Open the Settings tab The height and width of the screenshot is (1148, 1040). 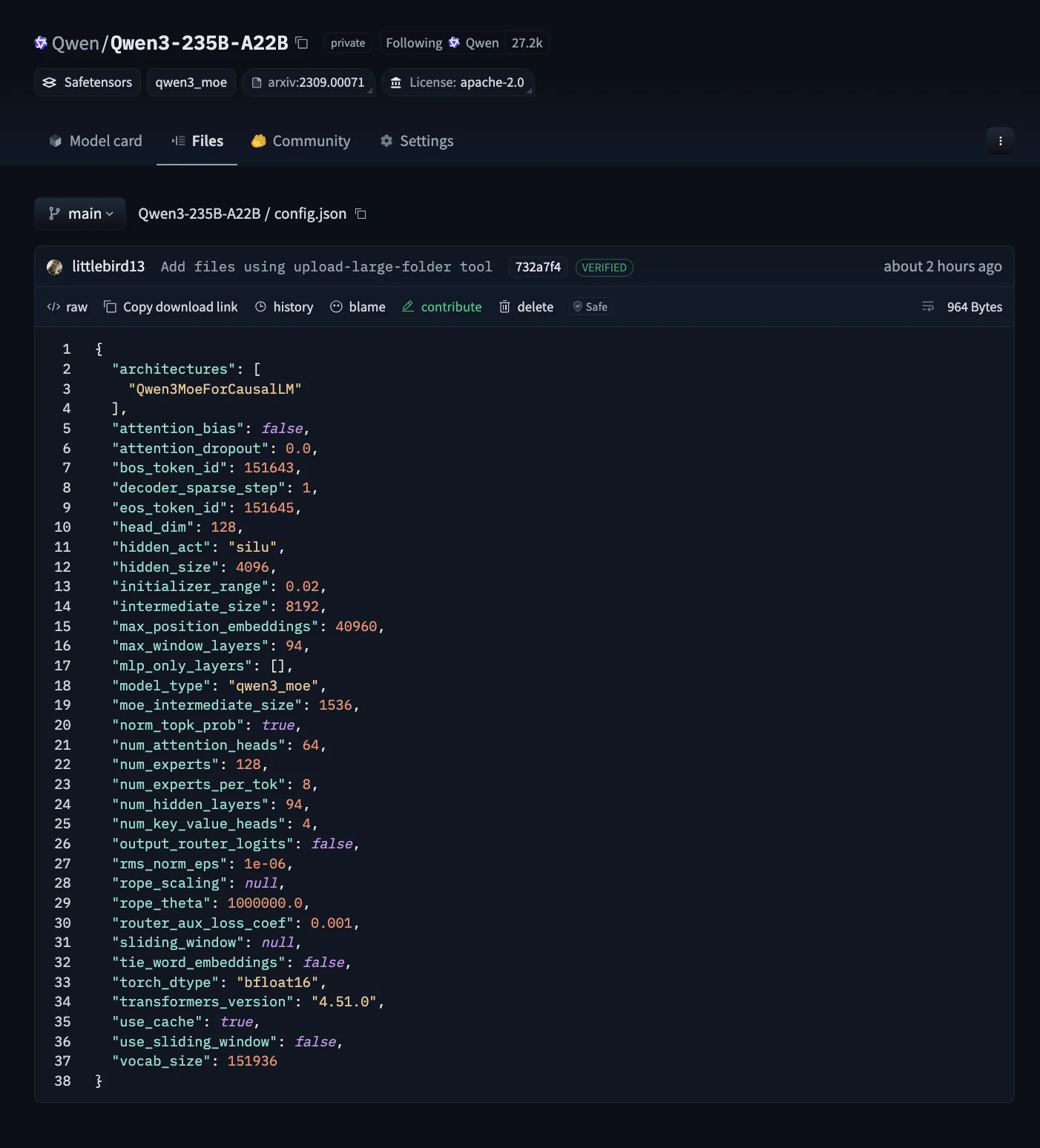(416, 141)
